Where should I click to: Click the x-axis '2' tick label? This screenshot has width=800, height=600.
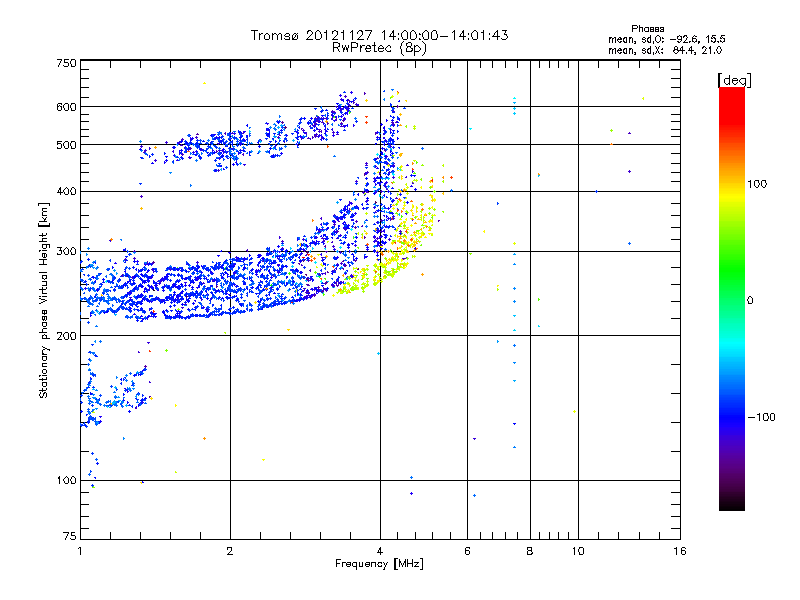pos(230,551)
